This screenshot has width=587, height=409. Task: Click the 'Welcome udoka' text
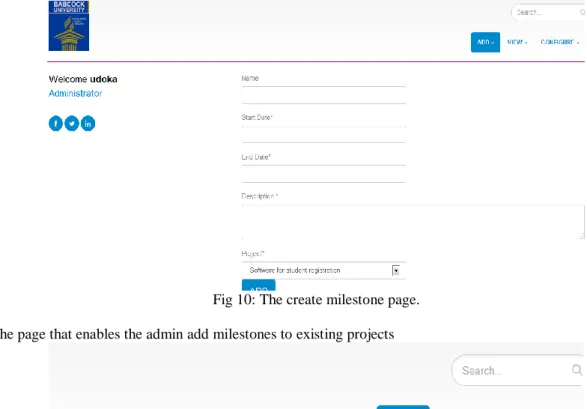(83, 79)
